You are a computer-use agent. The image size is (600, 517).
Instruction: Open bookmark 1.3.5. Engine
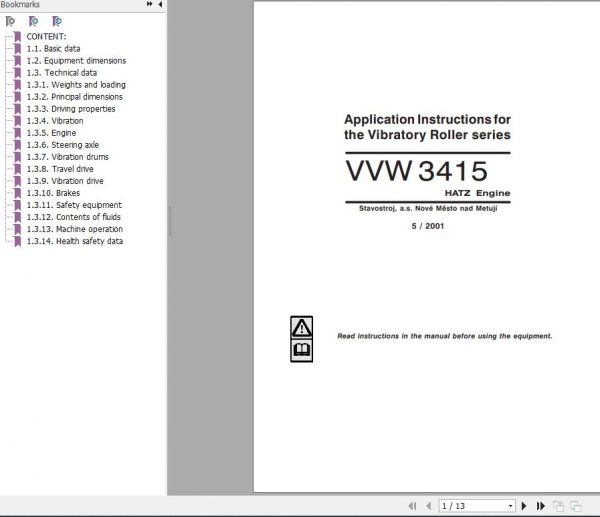51,133
